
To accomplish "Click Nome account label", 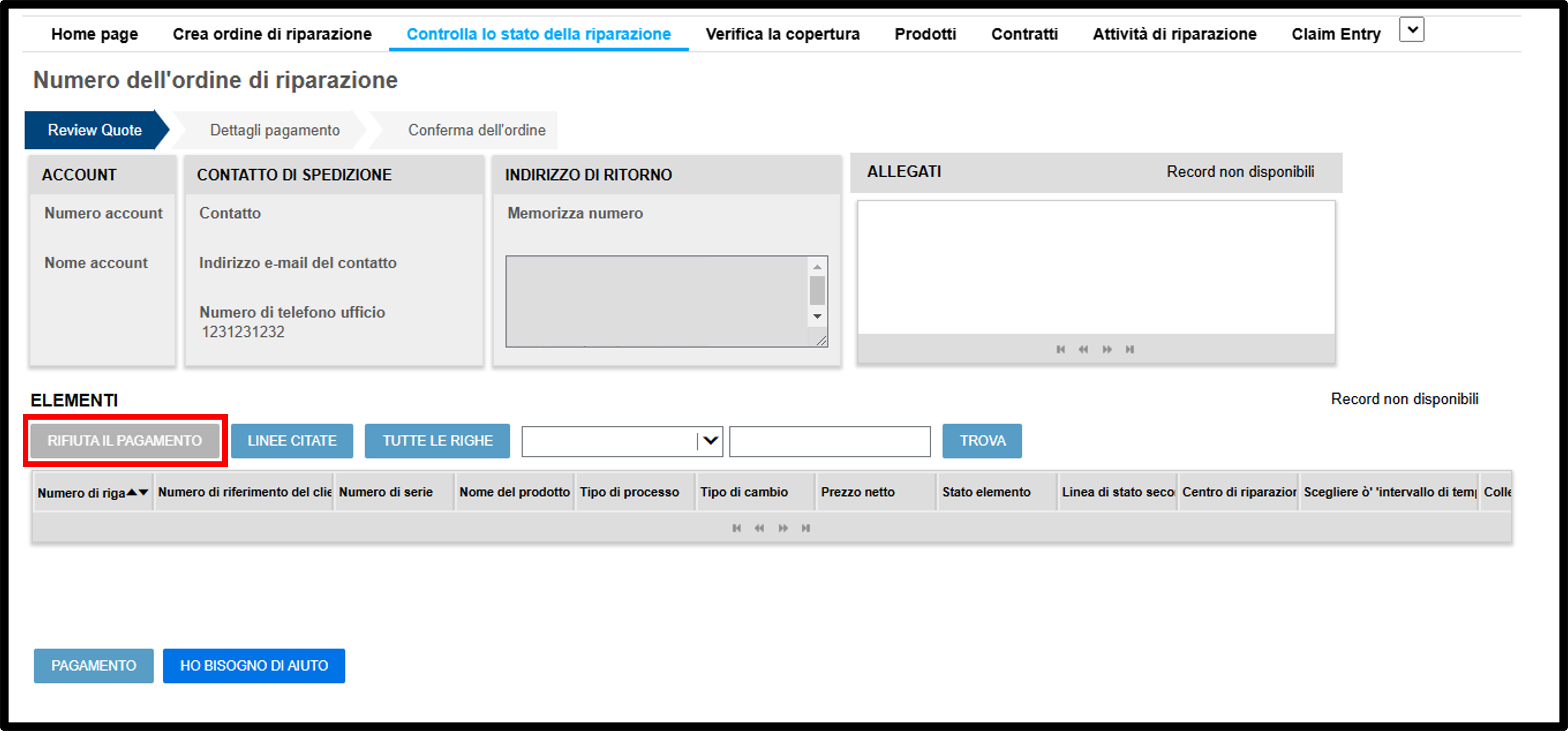I will pyautogui.click(x=96, y=263).
